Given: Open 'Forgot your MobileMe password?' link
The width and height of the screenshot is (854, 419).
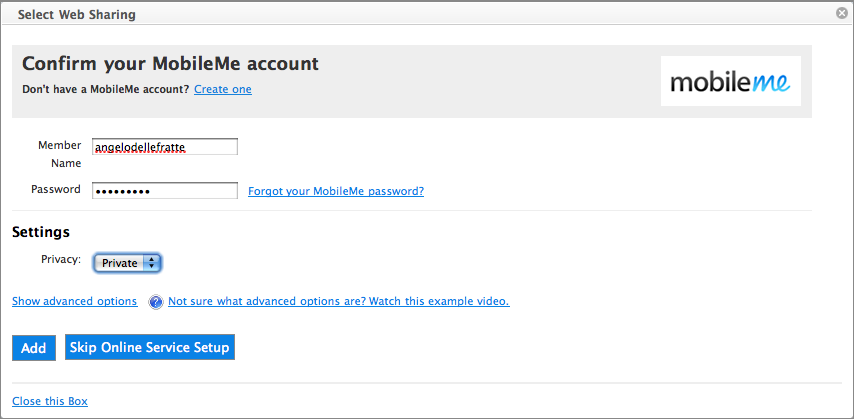Looking at the screenshot, I should tap(335, 191).
